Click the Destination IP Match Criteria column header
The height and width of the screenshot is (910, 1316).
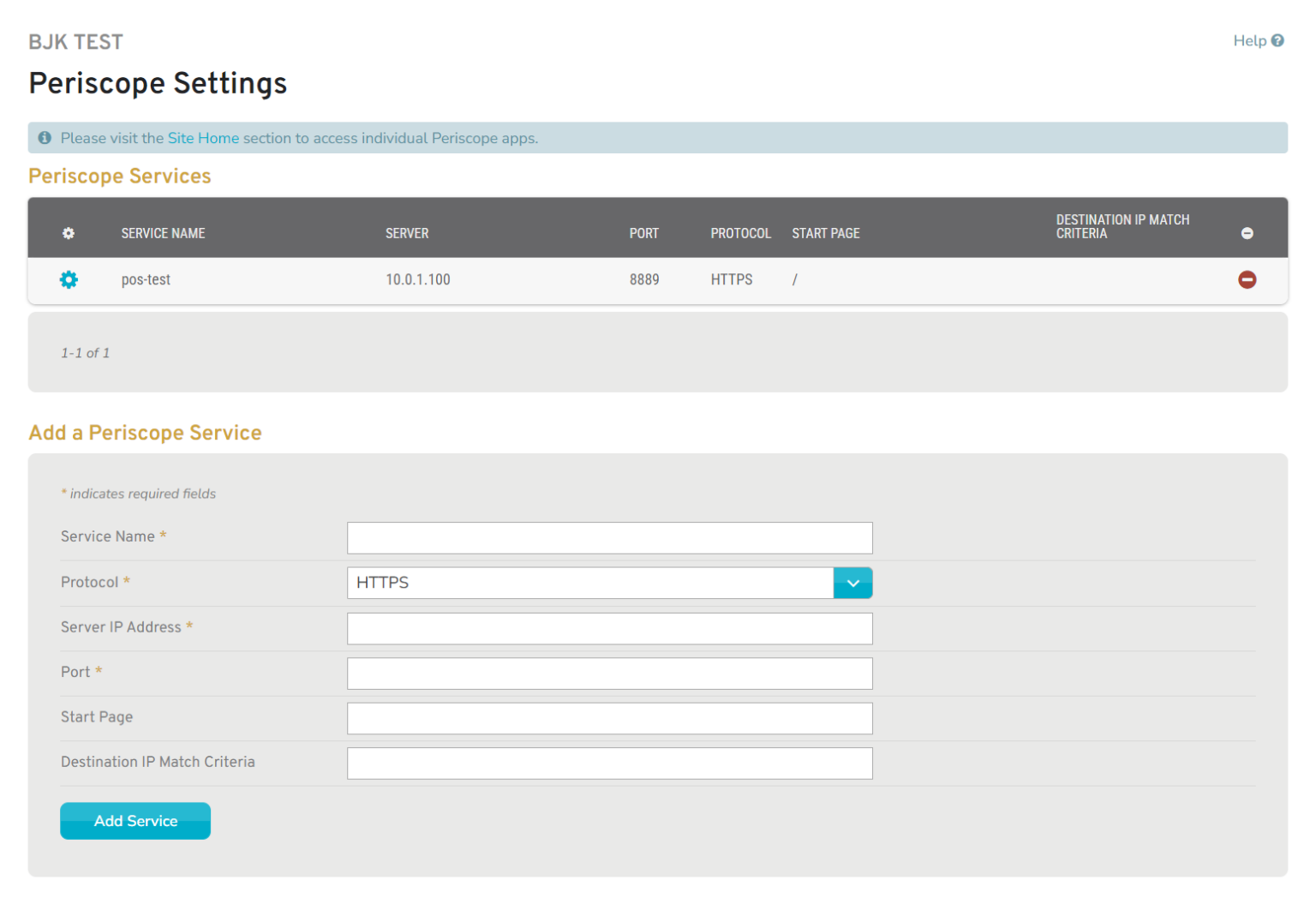coord(1122,227)
